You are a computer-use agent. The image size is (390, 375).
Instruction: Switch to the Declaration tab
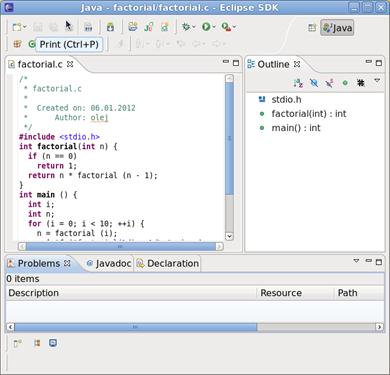[168, 263]
